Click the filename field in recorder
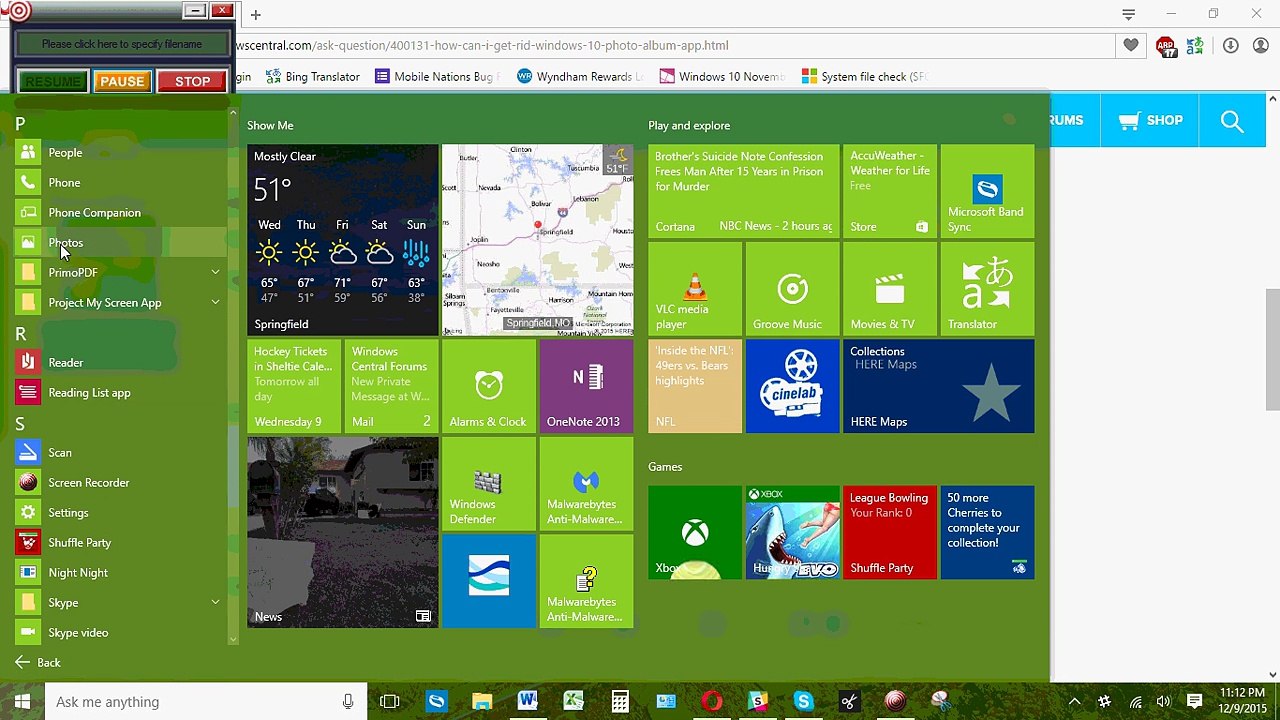1280x720 pixels. pyautogui.click(x=122, y=44)
